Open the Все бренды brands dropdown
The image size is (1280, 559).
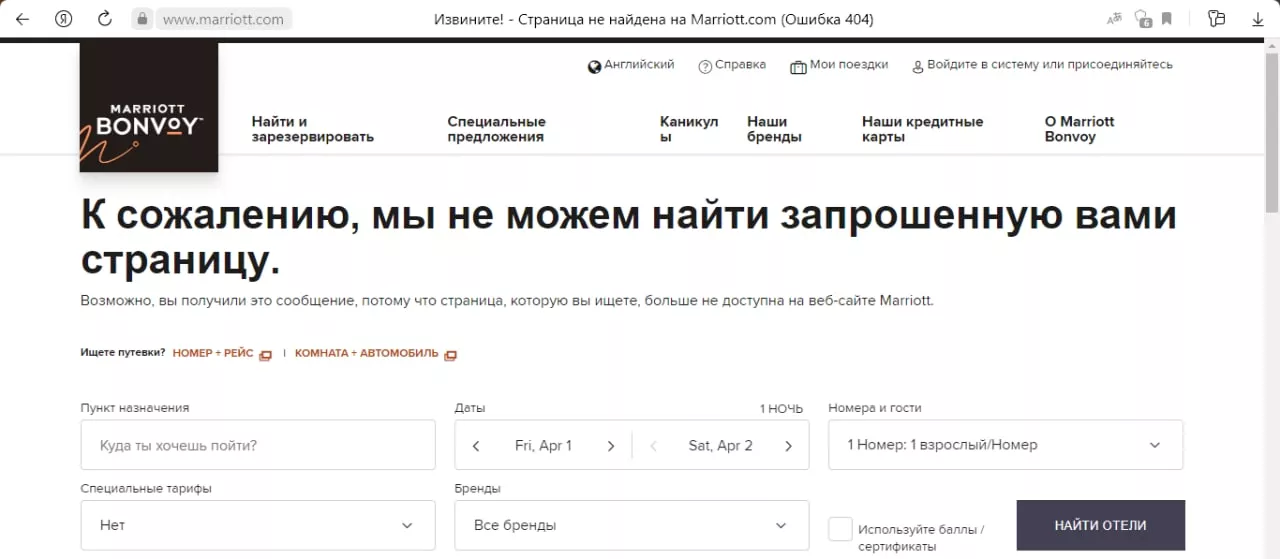coord(631,525)
